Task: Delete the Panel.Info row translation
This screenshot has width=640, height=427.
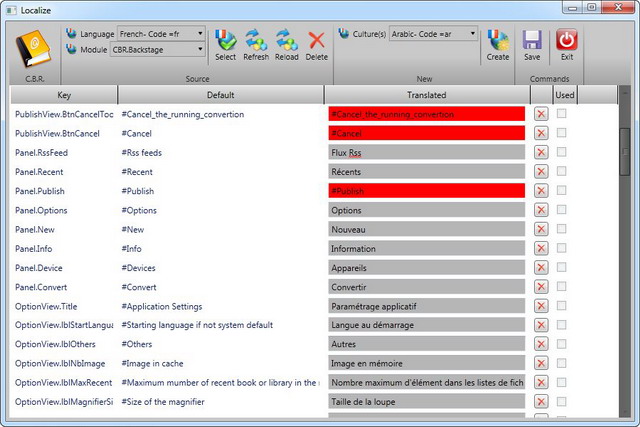Action: pos(541,248)
